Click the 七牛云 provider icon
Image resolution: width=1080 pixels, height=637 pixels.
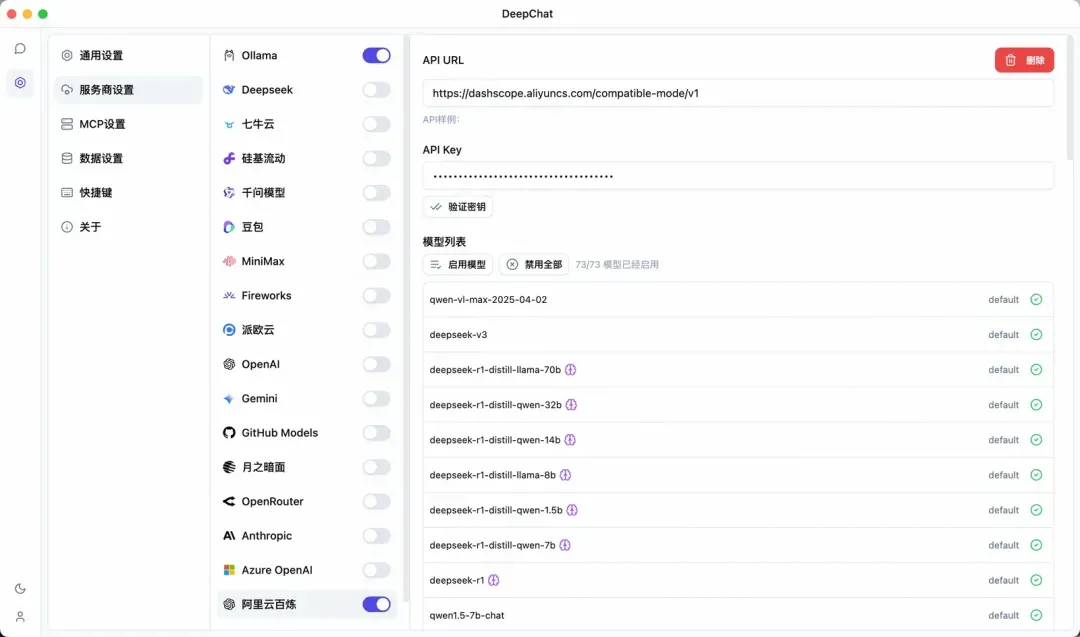point(229,124)
